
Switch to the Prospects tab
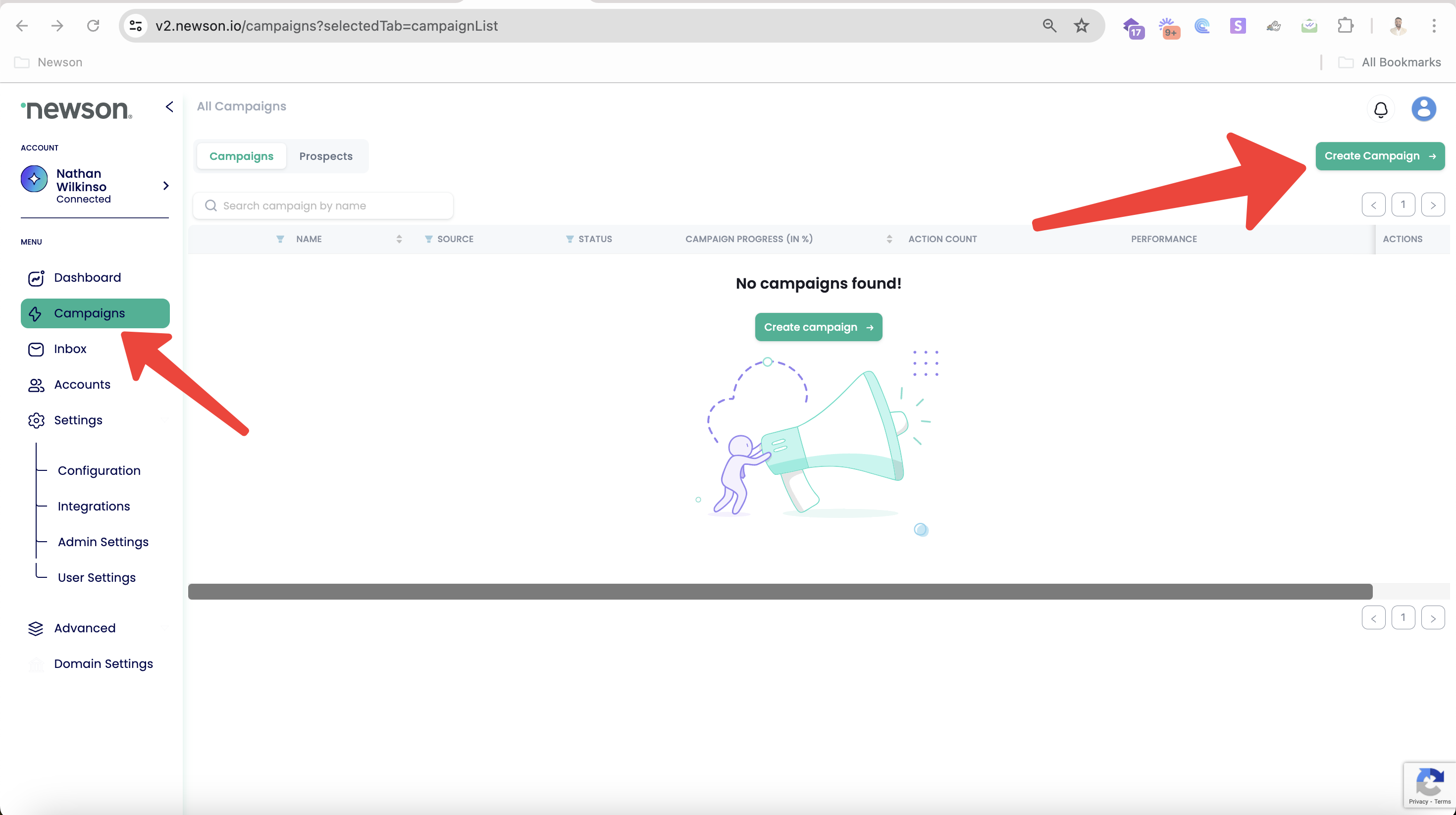[325, 156]
